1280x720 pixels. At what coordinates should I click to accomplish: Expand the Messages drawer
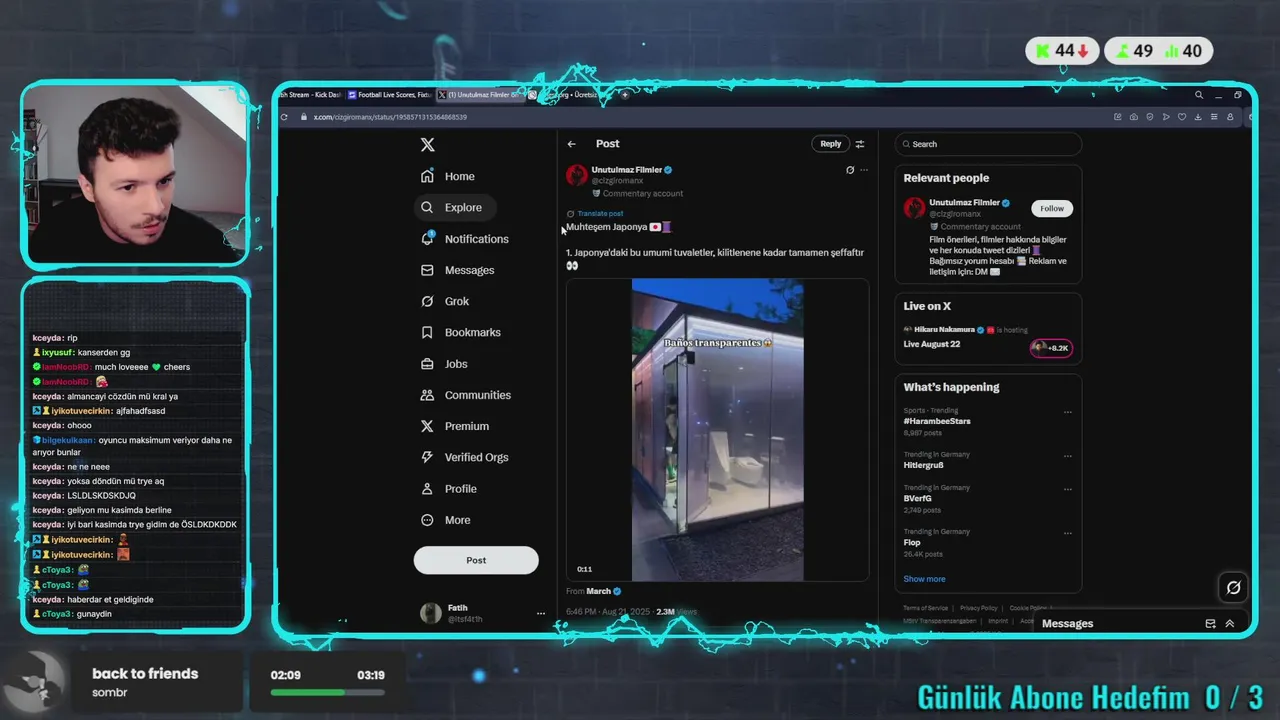coord(1230,623)
